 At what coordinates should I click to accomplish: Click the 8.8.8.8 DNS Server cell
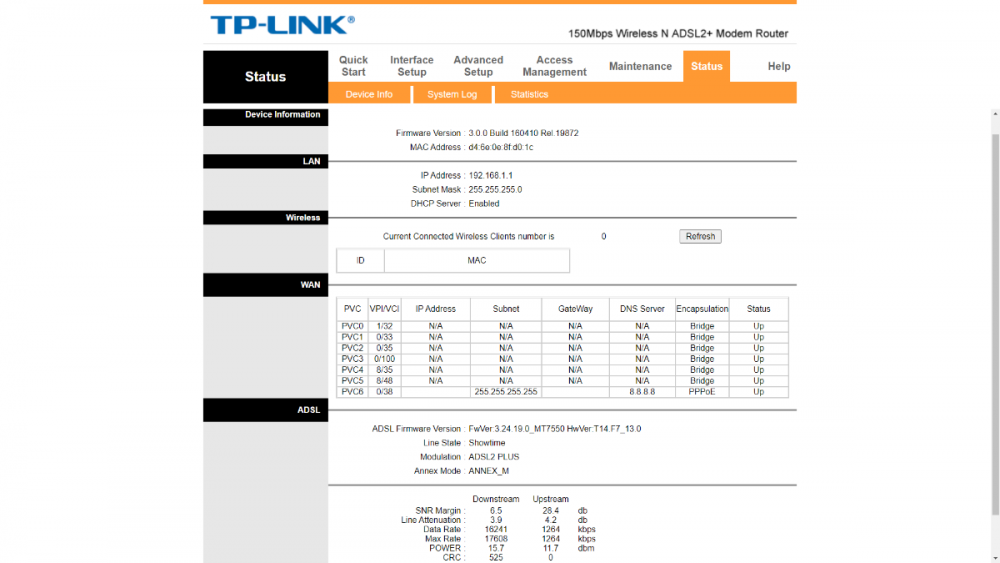point(642,392)
